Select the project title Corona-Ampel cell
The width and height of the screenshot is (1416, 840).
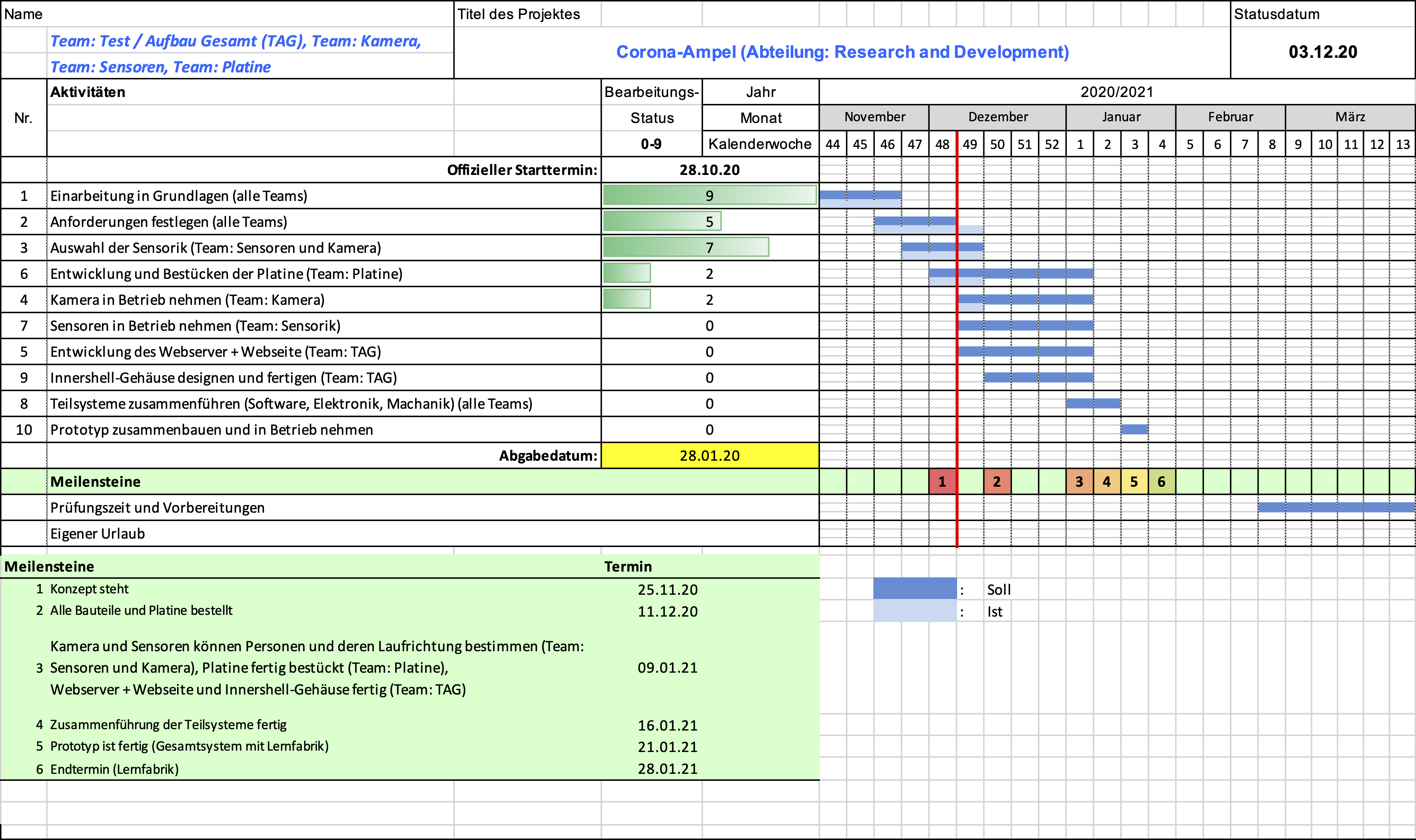pyautogui.click(x=842, y=52)
